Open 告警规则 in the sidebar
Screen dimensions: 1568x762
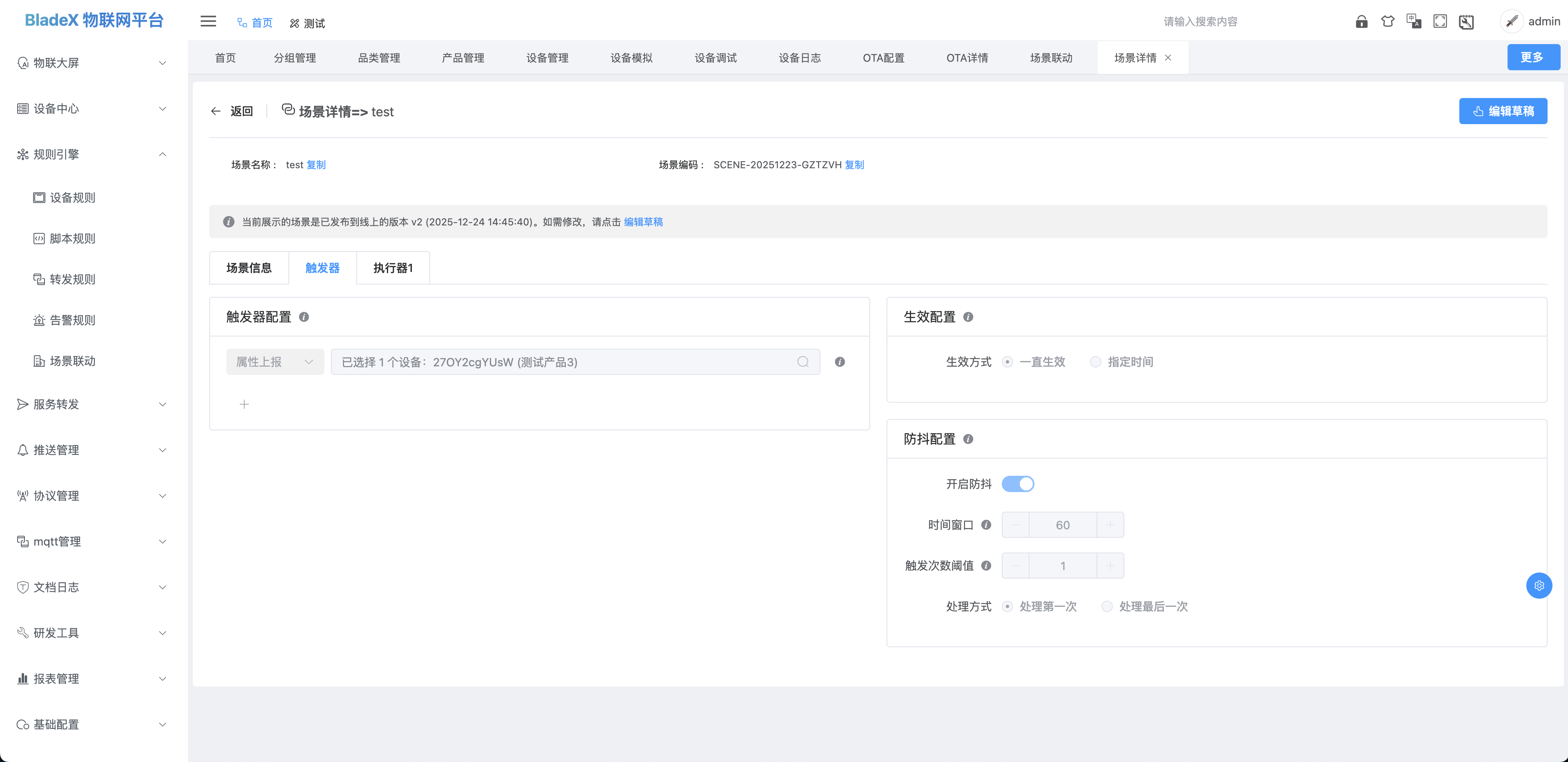point(72,319)
